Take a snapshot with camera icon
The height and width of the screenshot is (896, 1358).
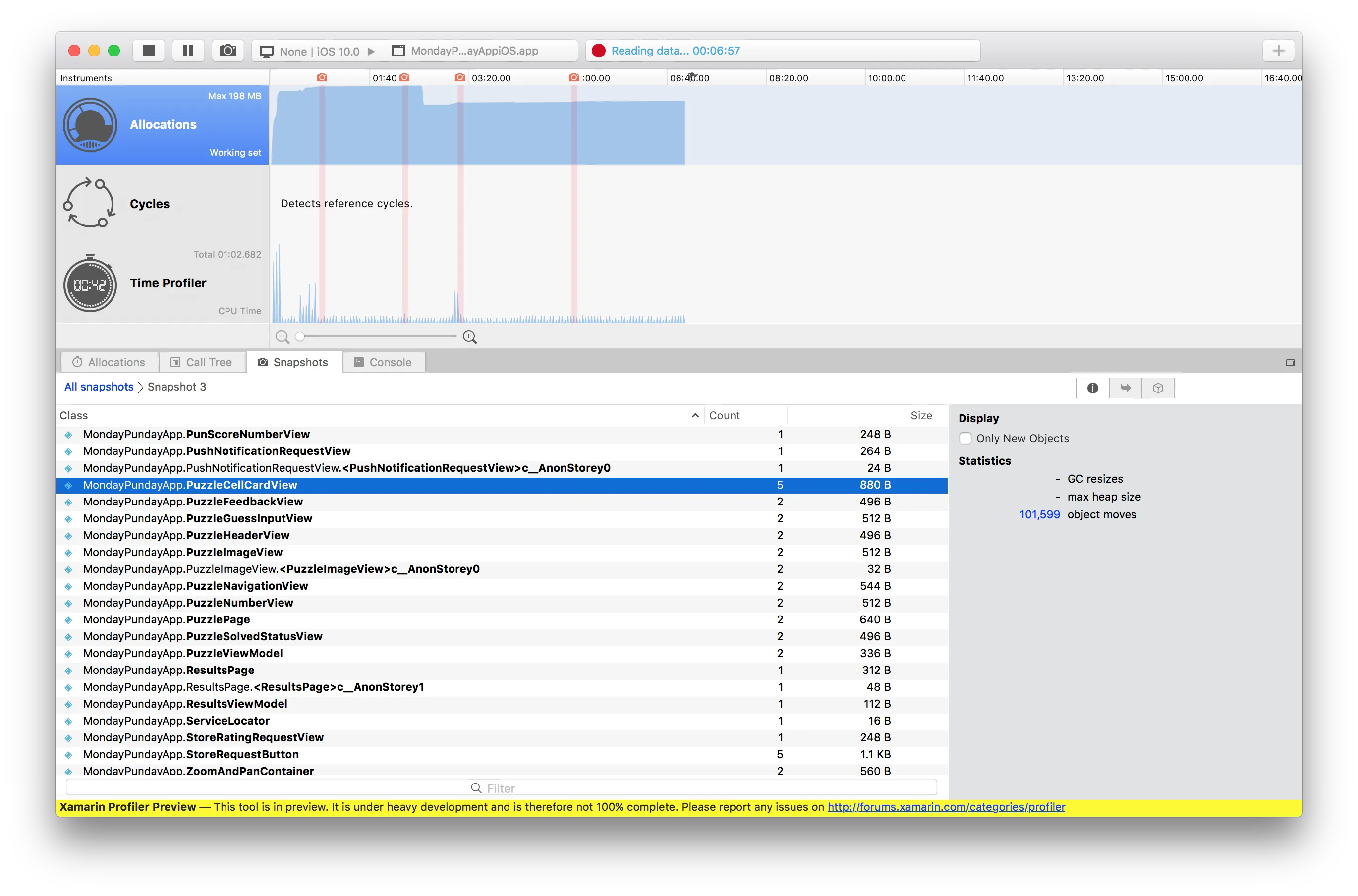[x=227, y=51]
